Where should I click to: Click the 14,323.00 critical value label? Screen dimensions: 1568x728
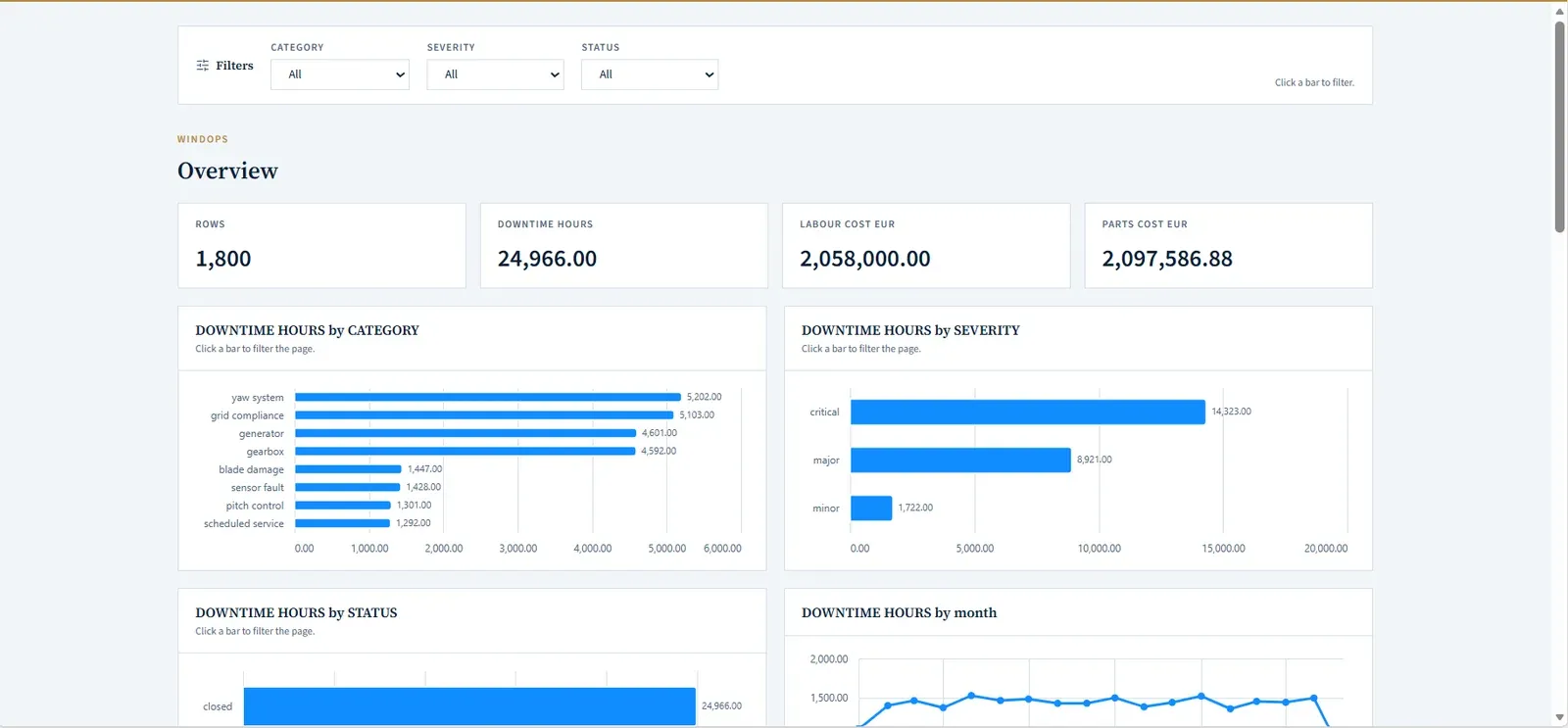pyautogui.click(x=1231, y=412)
